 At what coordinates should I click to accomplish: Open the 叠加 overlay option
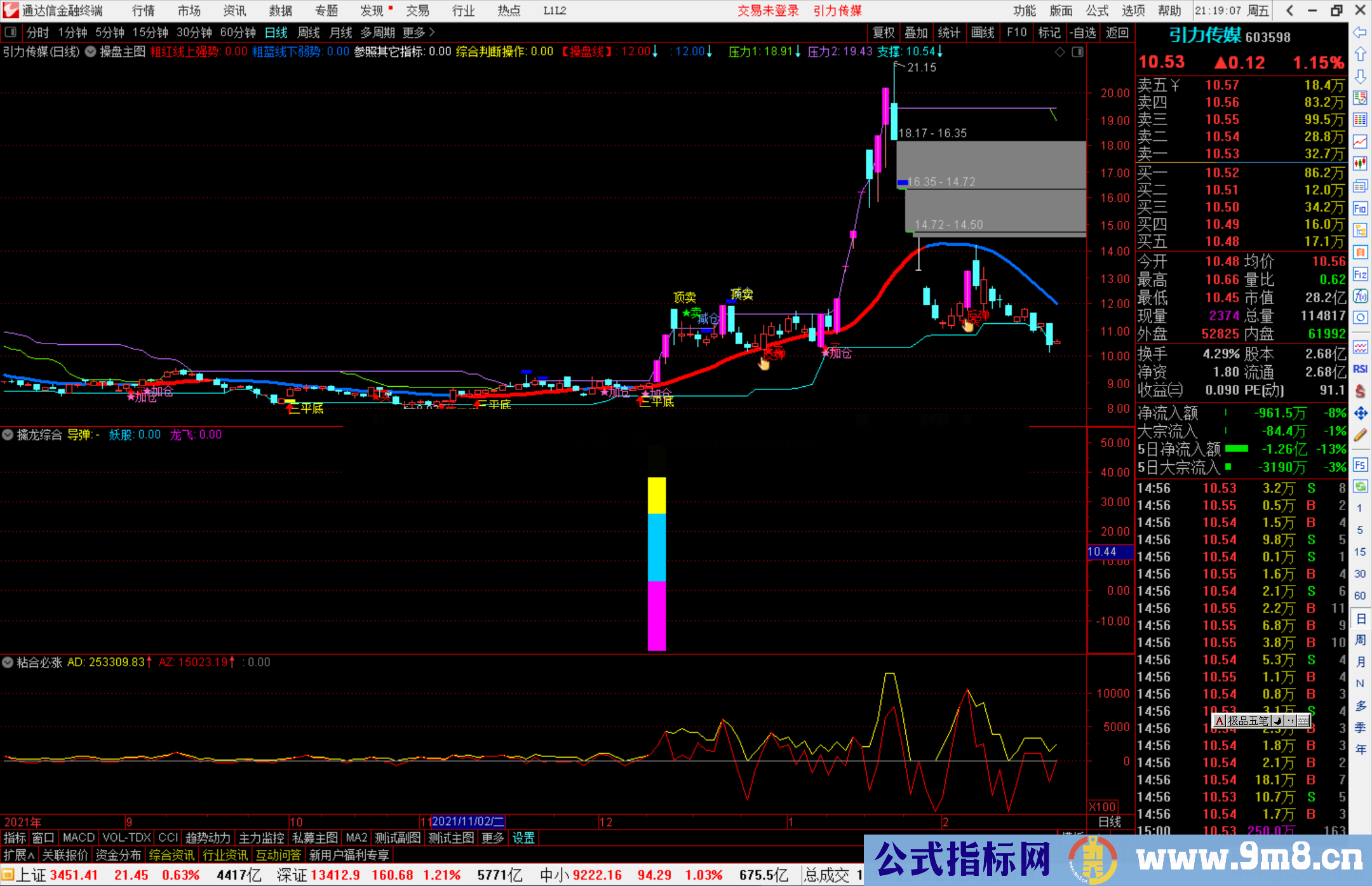[x=916, y=32]
